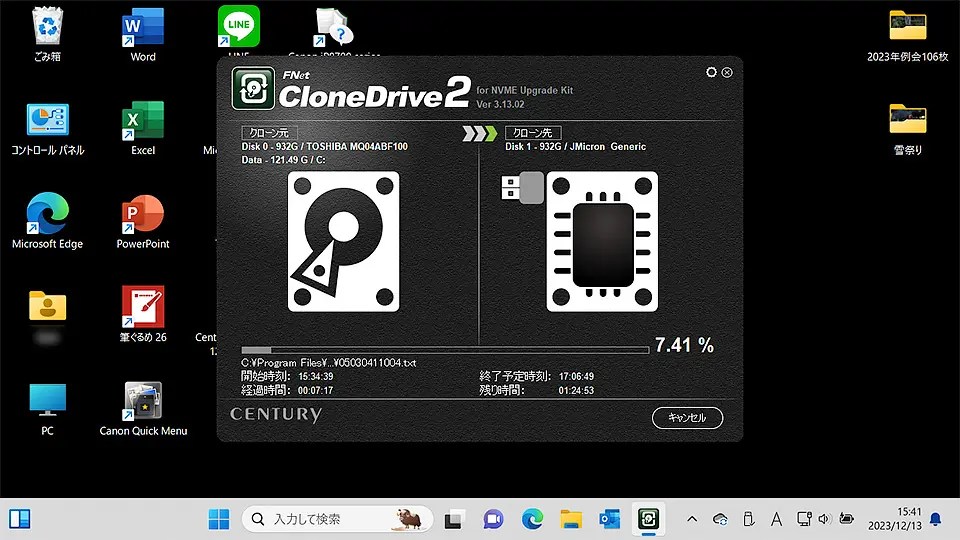Open the CloneDrive2 settings gear icon
Screen dimensions: 960x540
pyautogui.click(x=711, y=72)
